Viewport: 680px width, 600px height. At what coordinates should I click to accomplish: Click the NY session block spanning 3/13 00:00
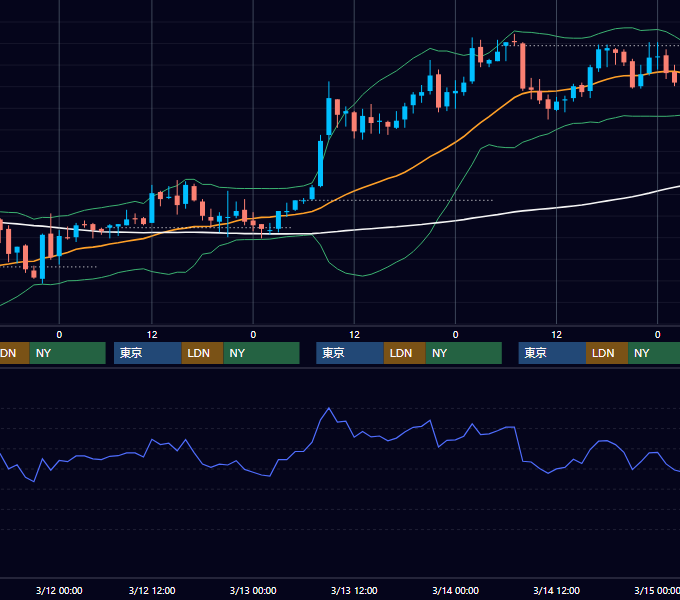pyautogui.click(x=262, y=353)
